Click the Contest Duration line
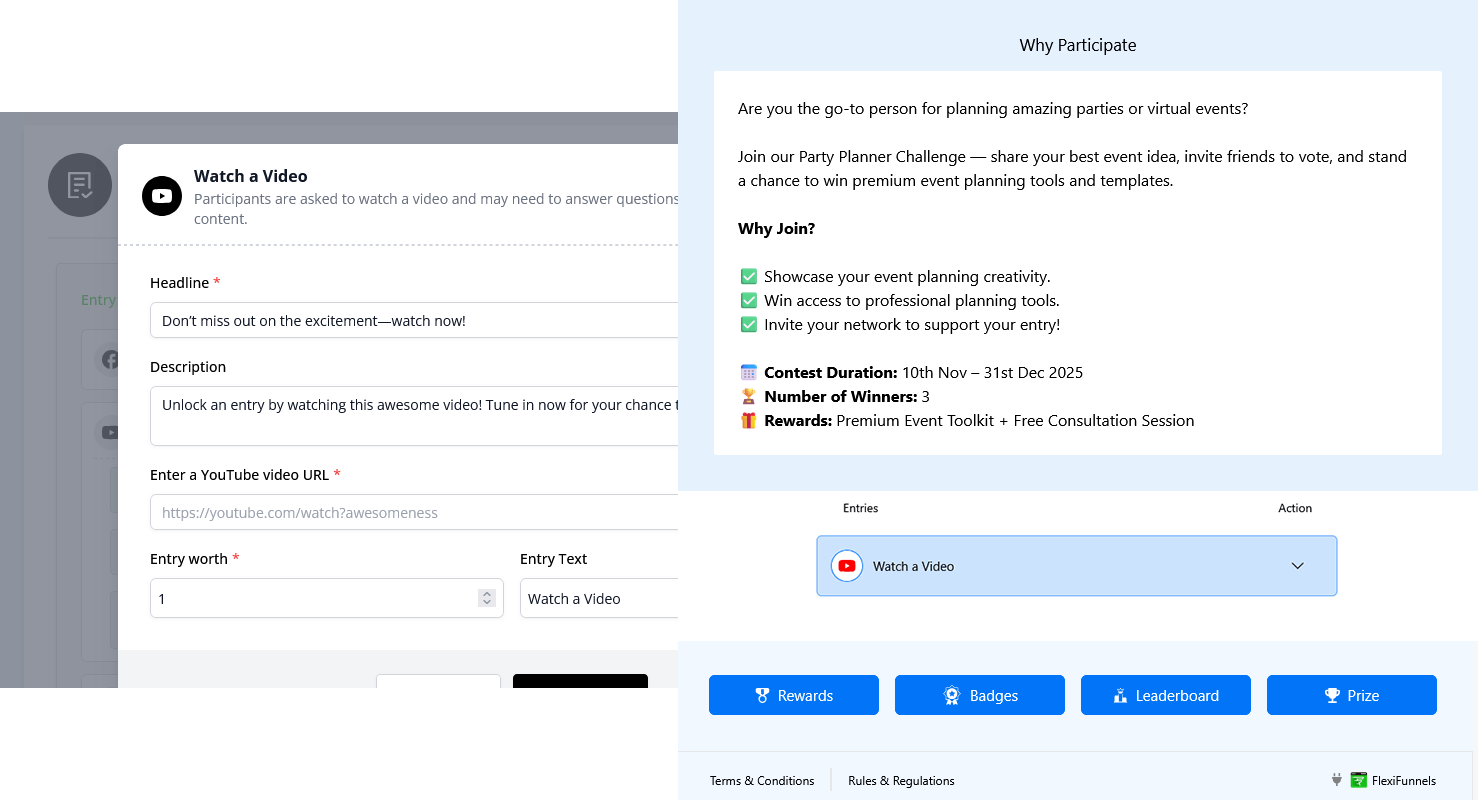 [911, 372]
